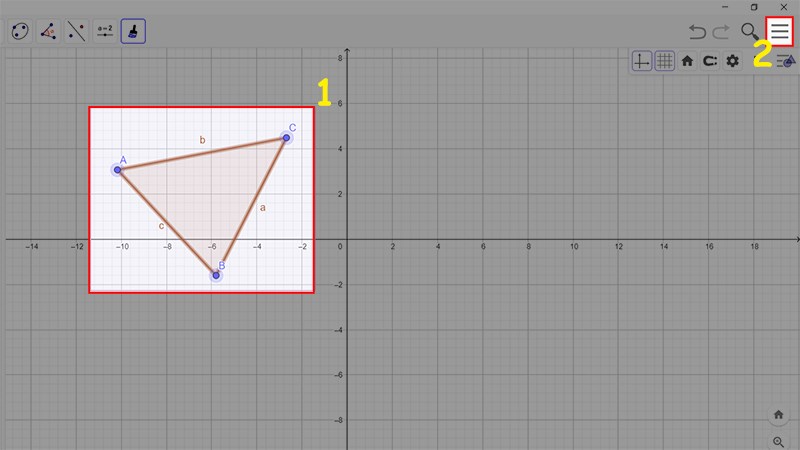Select point C of the triangle
800x450 pixels.
(x=286, y=138)
